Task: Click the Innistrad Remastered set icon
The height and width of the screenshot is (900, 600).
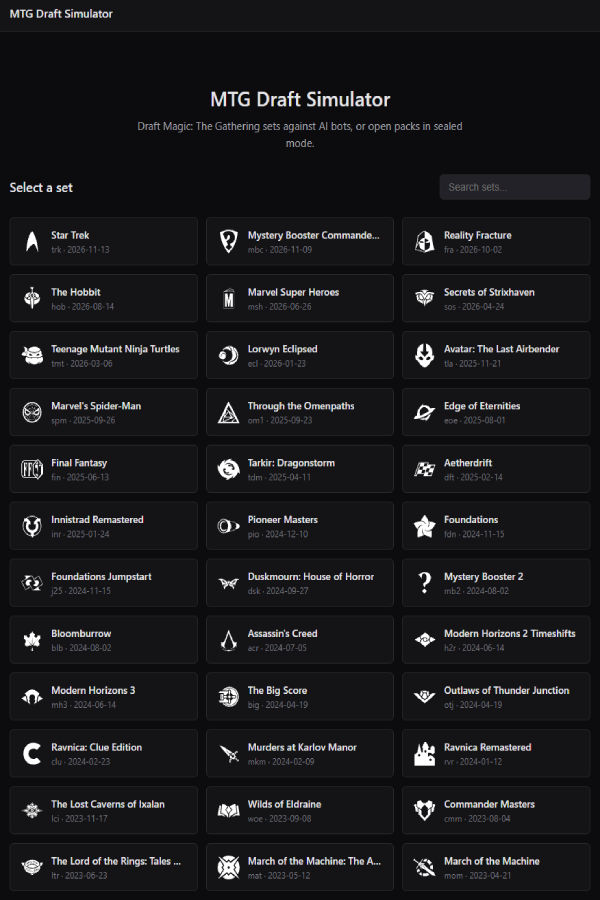Action: click(32, 526)
